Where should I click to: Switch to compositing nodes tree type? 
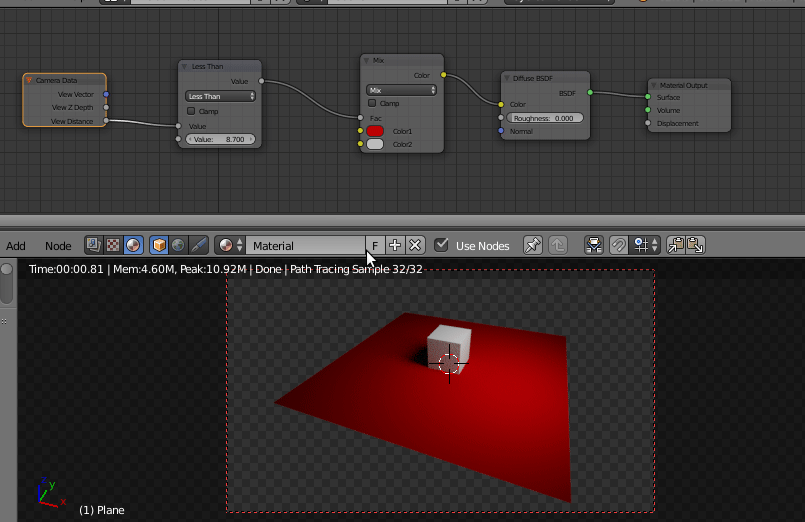point(93,245)
